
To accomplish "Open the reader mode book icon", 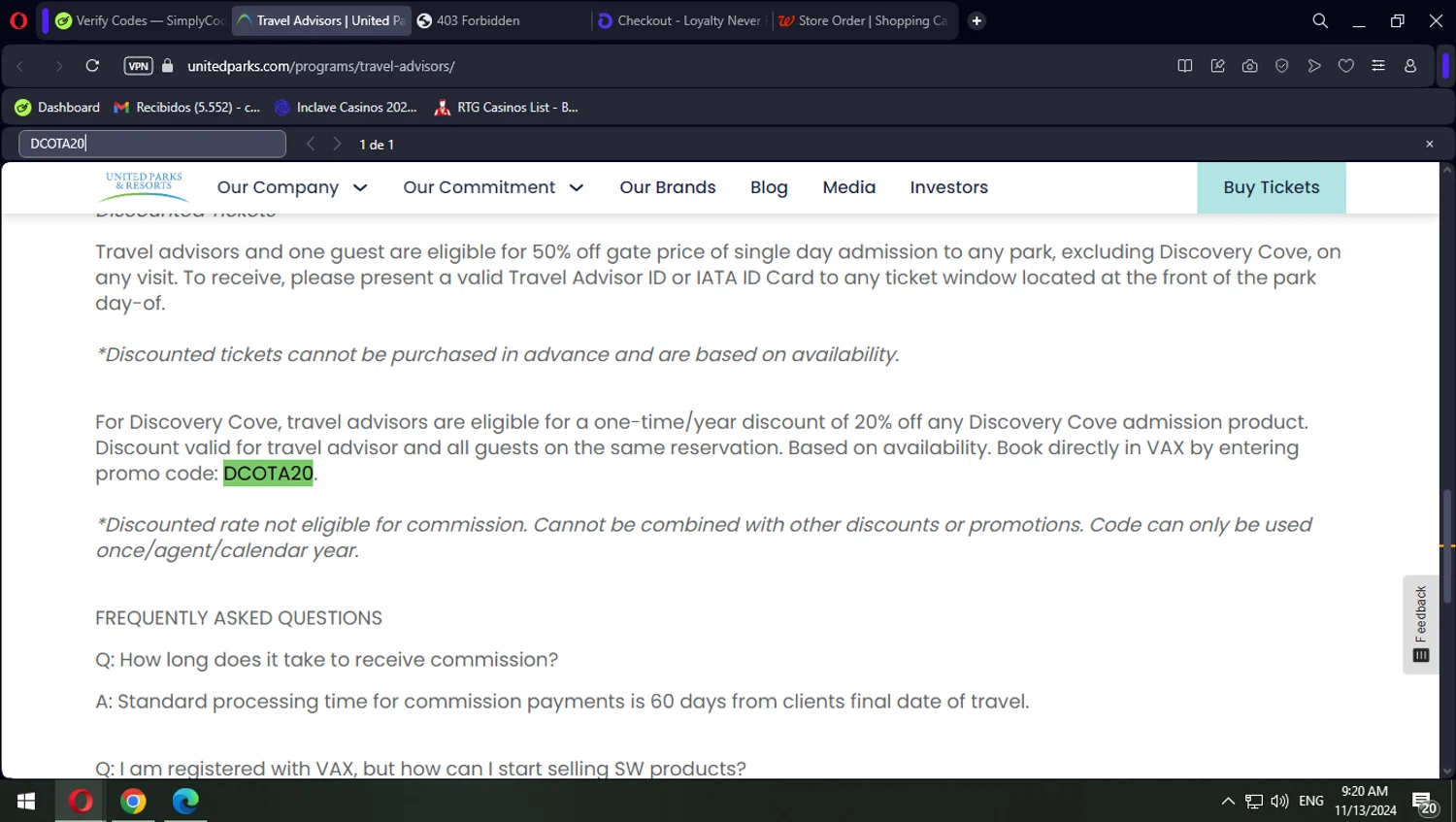I will pos(1185,66).
